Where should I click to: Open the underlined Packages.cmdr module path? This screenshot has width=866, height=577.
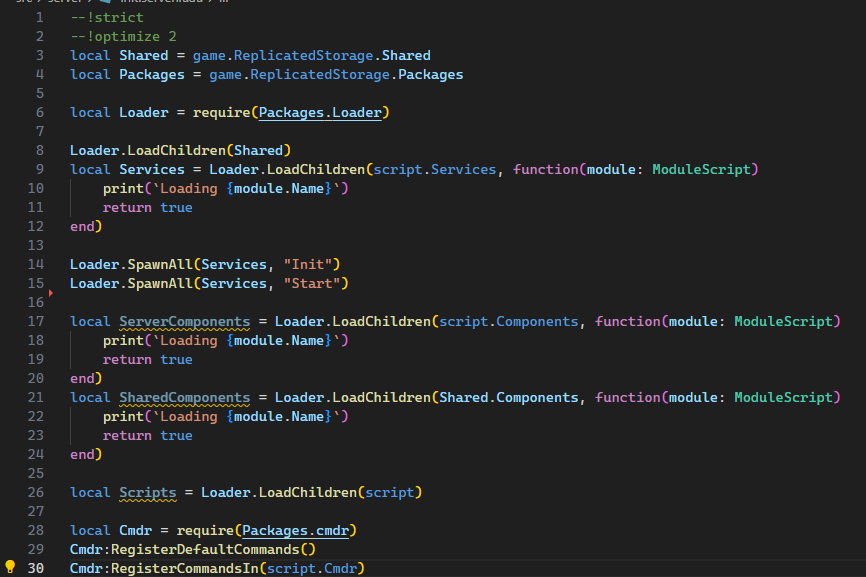[x=295, y=531]
